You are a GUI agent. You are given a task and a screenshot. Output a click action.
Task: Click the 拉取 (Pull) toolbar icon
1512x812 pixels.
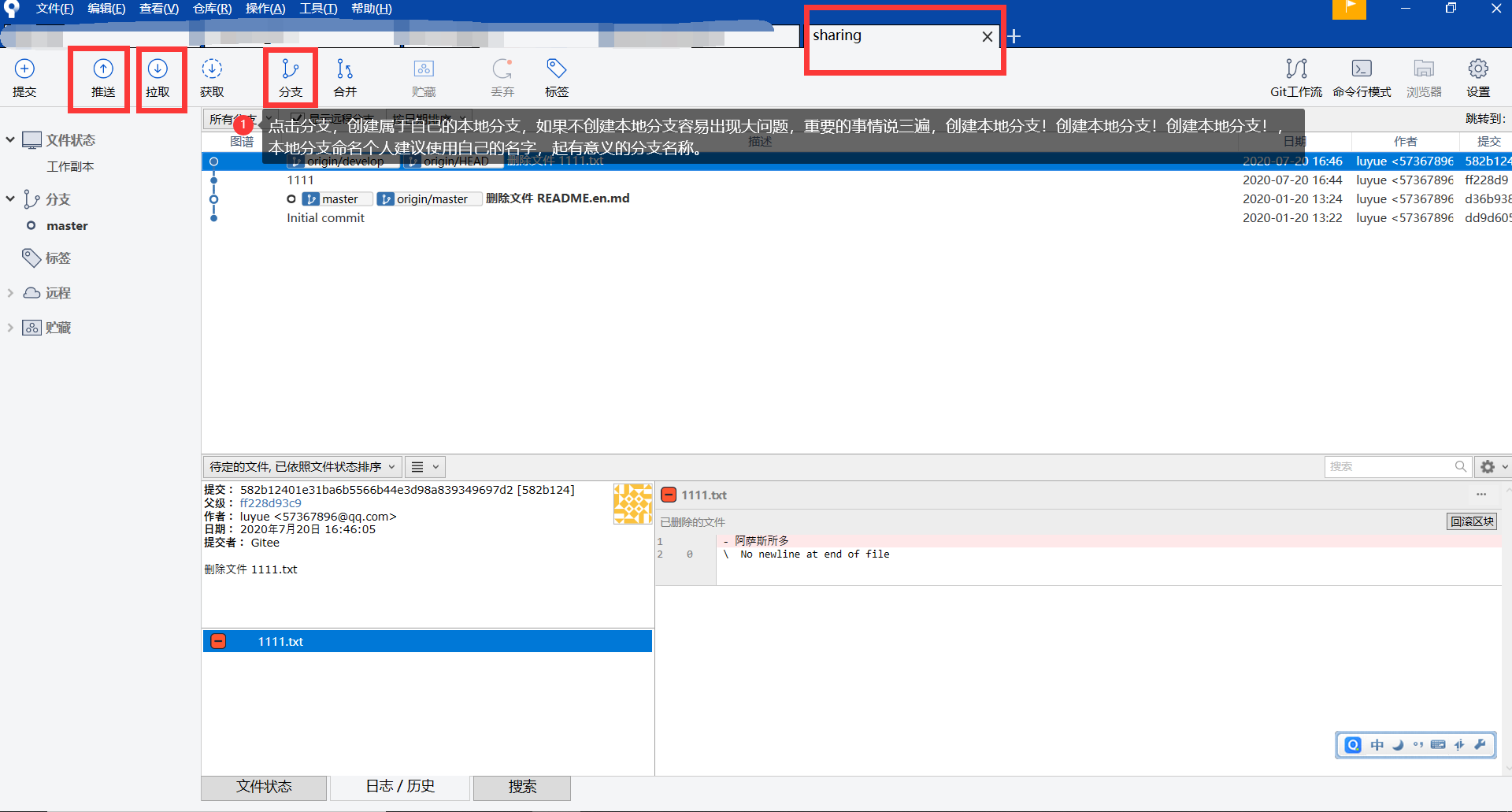157,78
